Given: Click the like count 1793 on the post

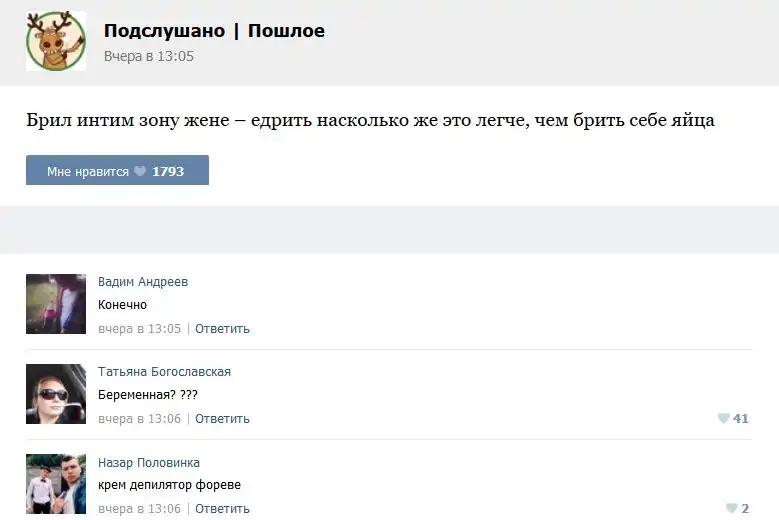Looking at the screenshot, I should pos(167,171).
